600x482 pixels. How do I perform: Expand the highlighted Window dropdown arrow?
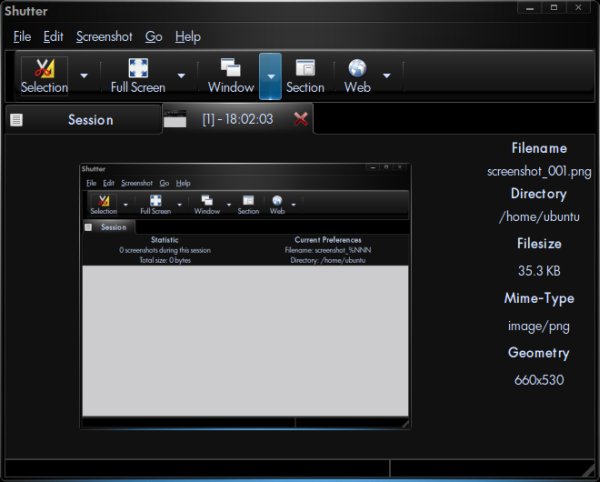click(x=270, y=76)
